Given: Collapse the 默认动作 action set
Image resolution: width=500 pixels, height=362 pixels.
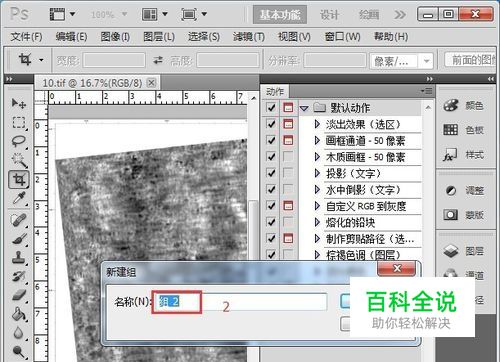Looking at the screenshot, I should coord(304,108).
